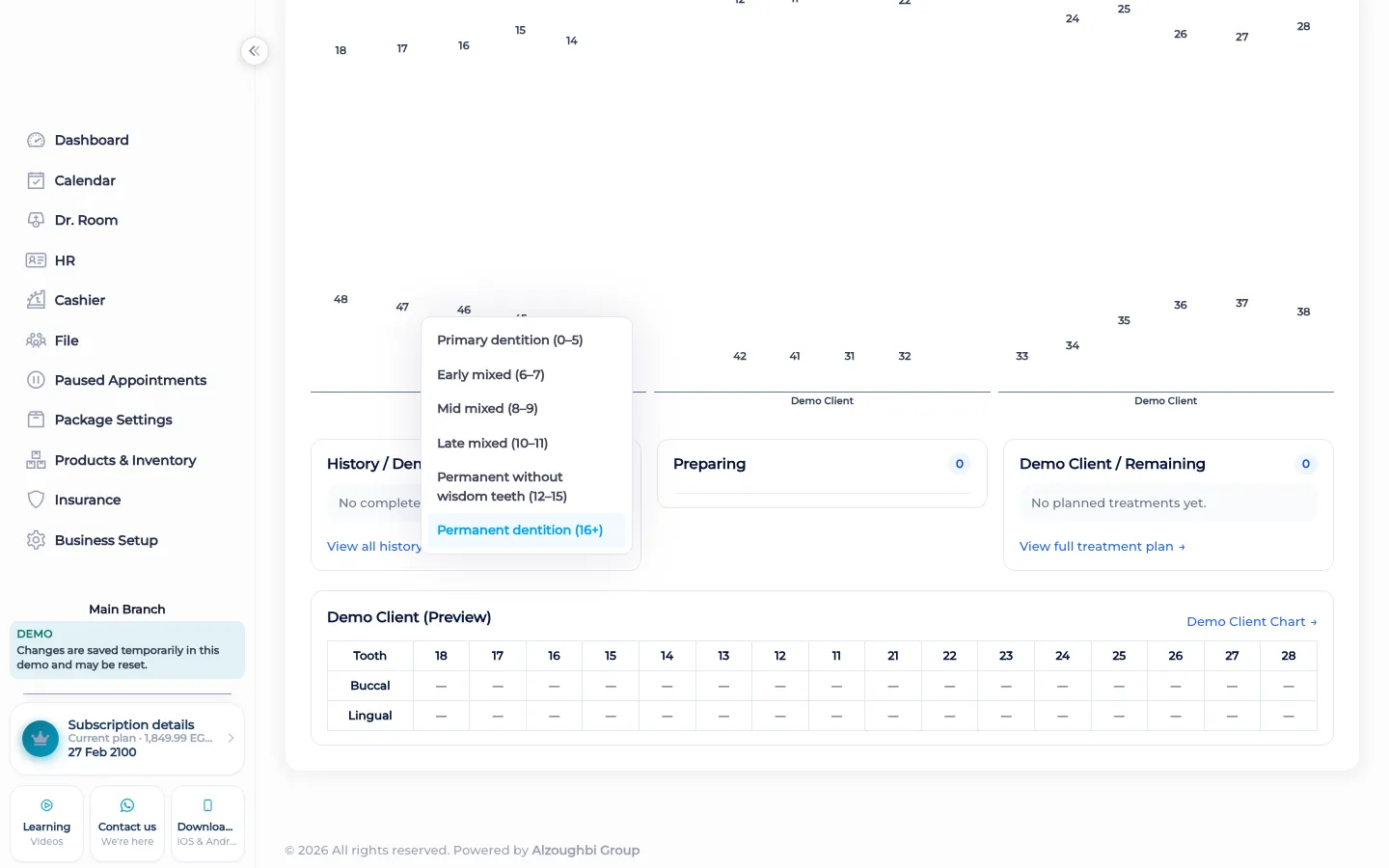Select tooth 48 on the chart
Screen dimensions: 1389x868
point(340,299)
